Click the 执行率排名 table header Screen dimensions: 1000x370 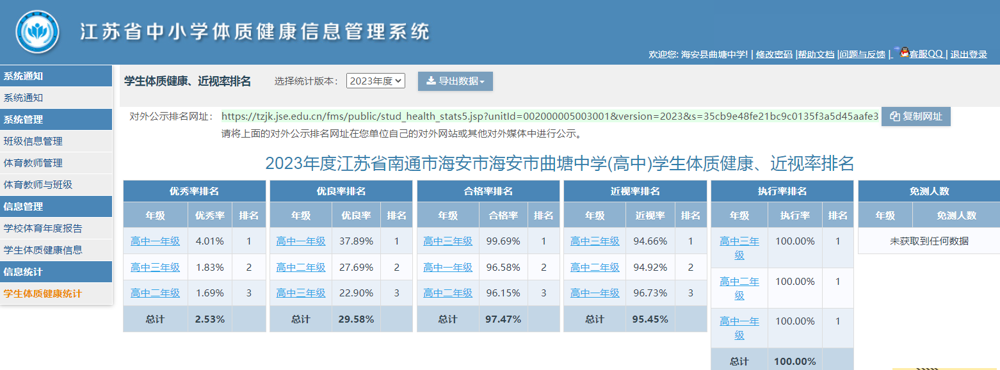click(x=782, y=191)
